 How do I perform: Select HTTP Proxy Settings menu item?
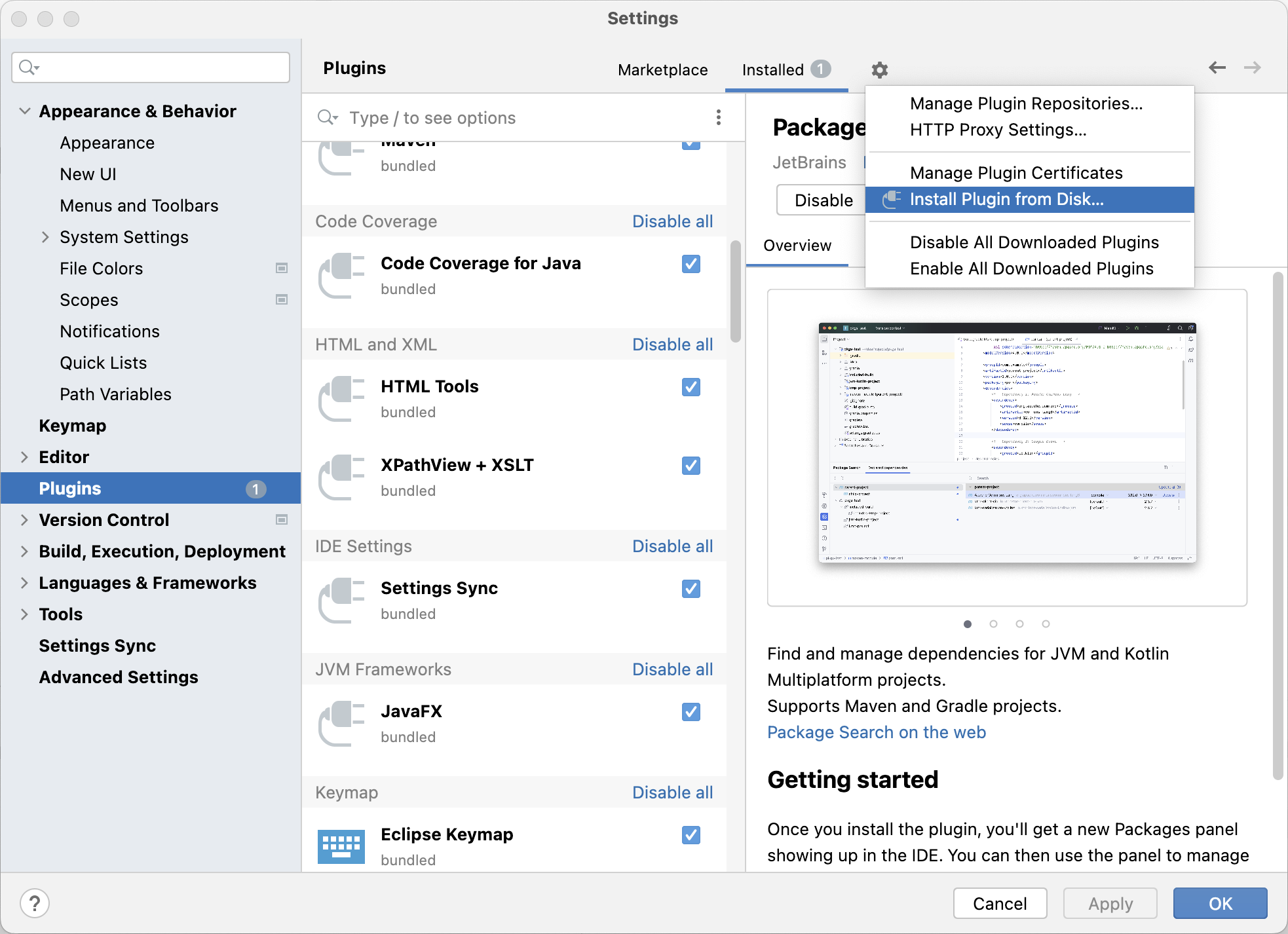[1029, 130]
